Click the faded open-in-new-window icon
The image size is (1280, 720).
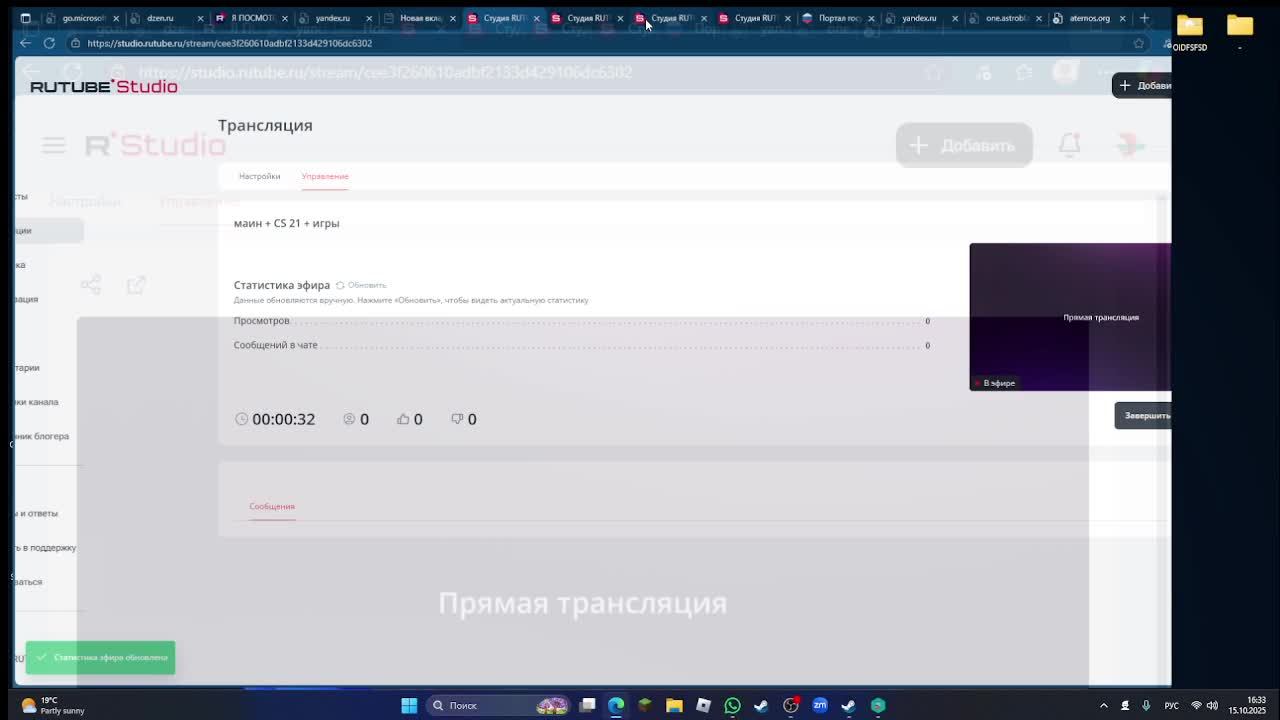click(136, 285)
